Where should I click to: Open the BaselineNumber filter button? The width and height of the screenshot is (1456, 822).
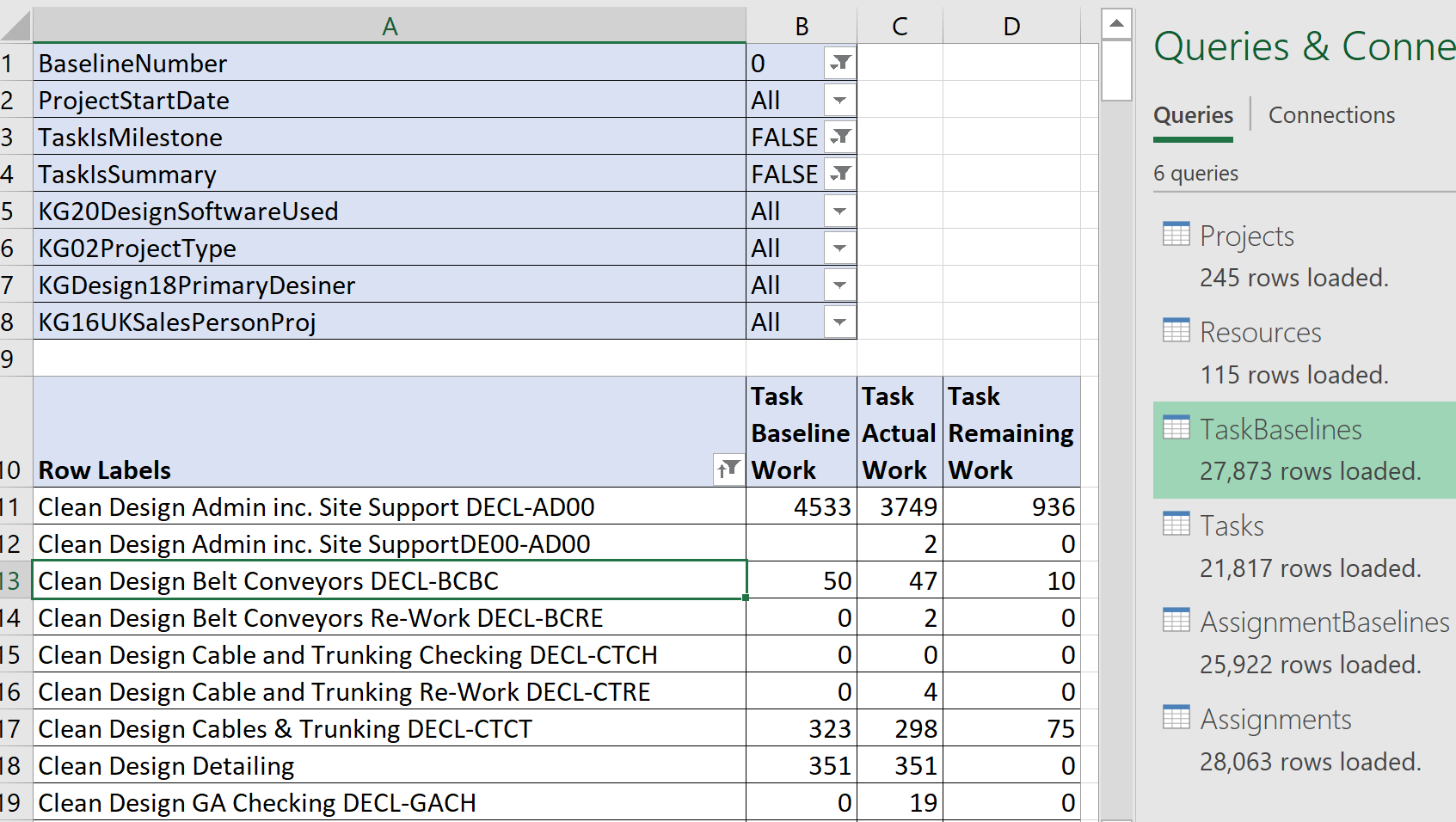point(839,63)
